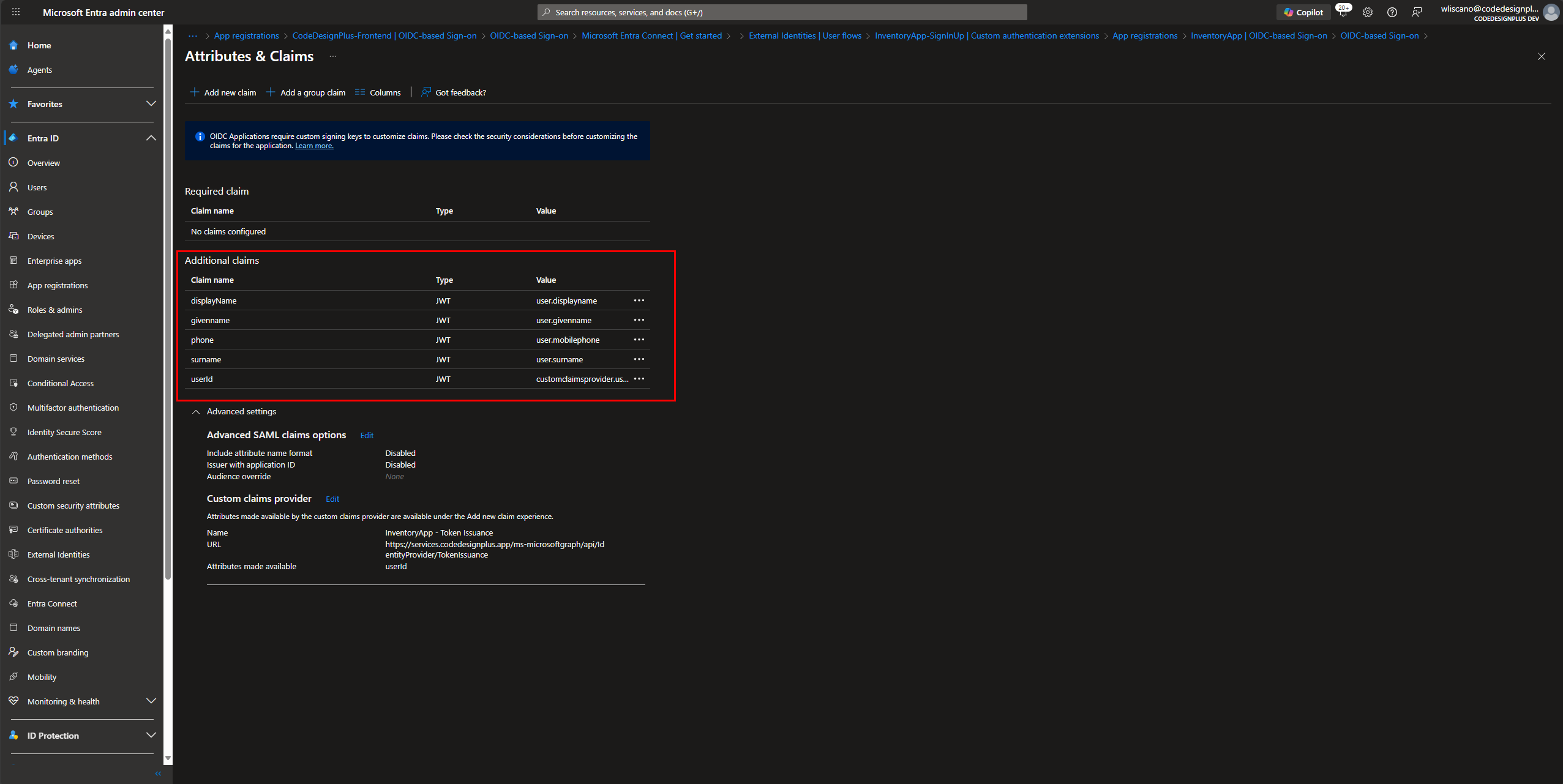Open Authentication methods menu item
Image resolution: width=1563 pixels, height=784 pixels.
70,457
